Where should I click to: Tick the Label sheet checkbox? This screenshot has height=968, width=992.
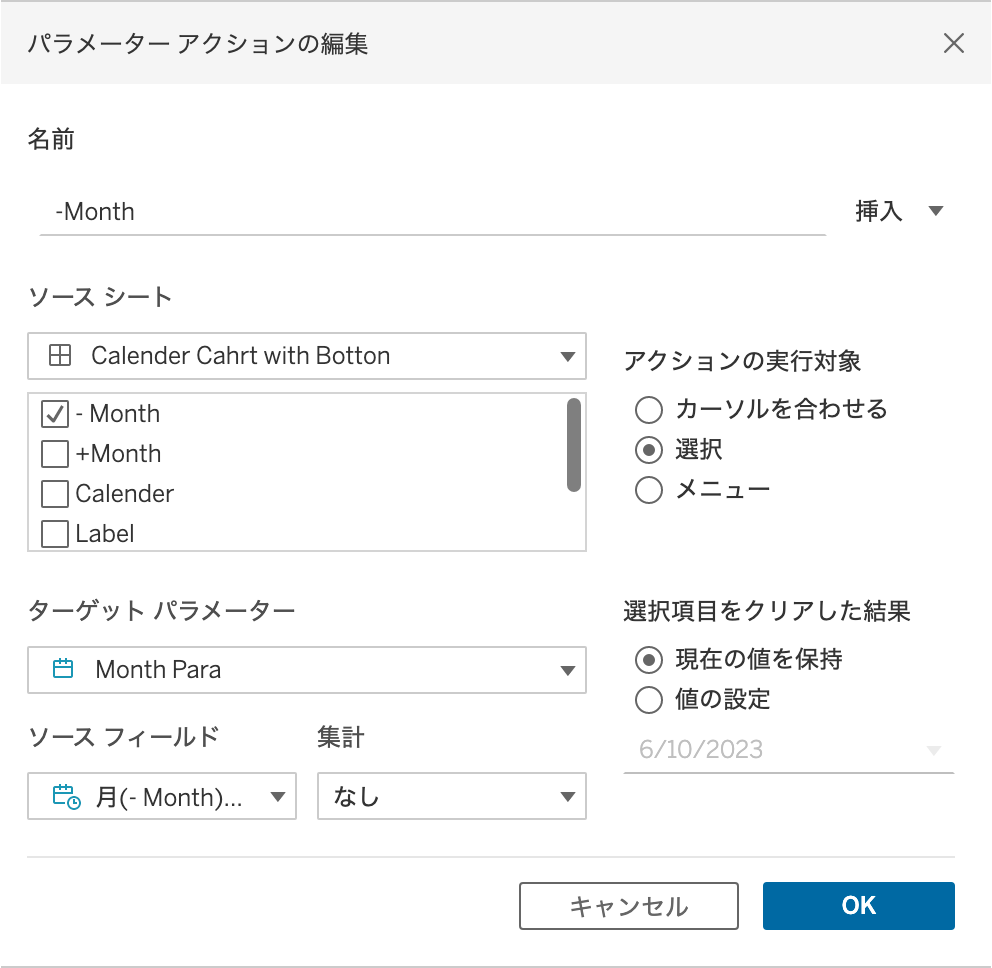point(55,534)
